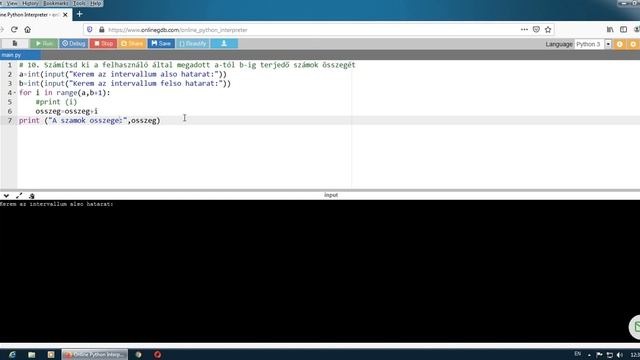Click the 'for i in range(a,b+1):' line
Screen dimensions: 640x360
tap(64, 93)
